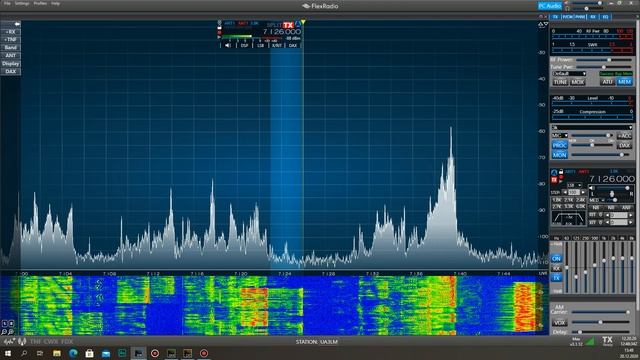Open the Default TX profile dropdown
Viewport: 640px width, 360px height.
pyautogui.click(x=569, y=74)
